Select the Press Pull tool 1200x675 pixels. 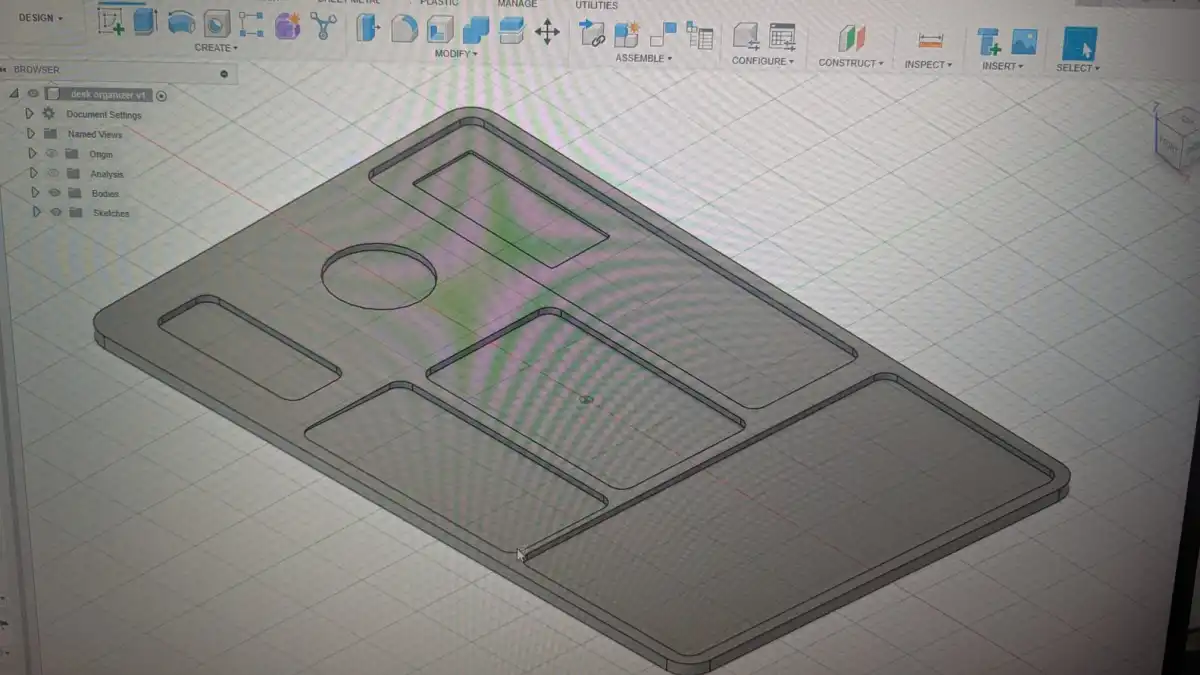(x=368, y=28)
